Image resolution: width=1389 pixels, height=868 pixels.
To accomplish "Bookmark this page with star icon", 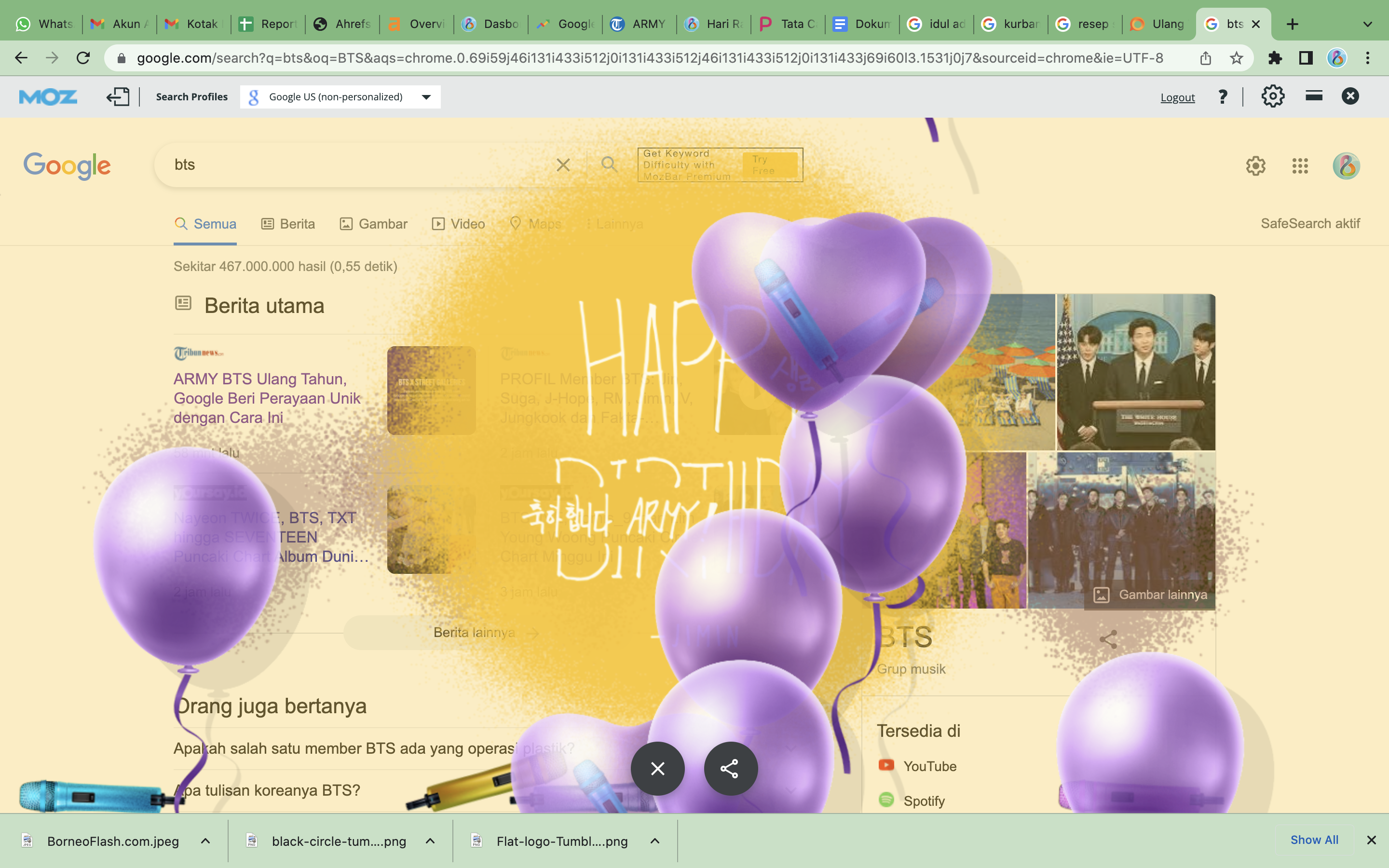I will [x=1236, y=58].
